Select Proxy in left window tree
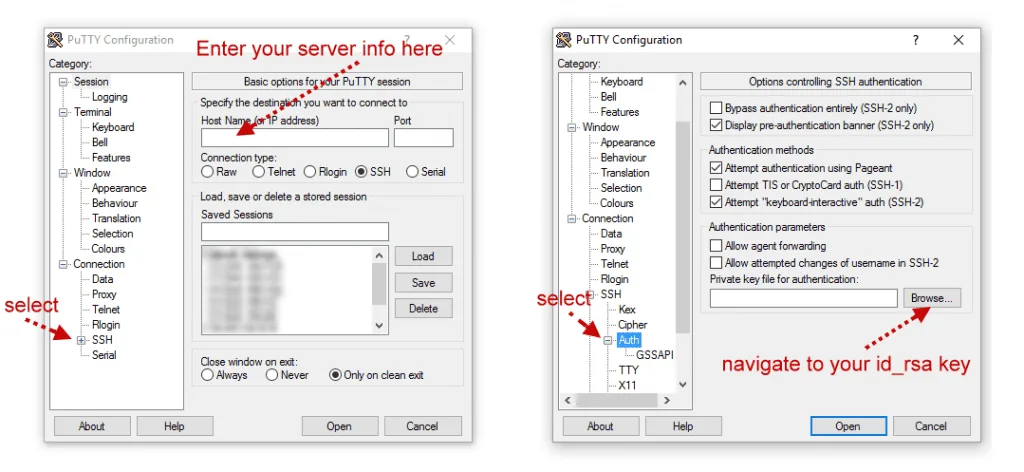The height and width of the screenshot is (472, 1024). click(104, 294)
